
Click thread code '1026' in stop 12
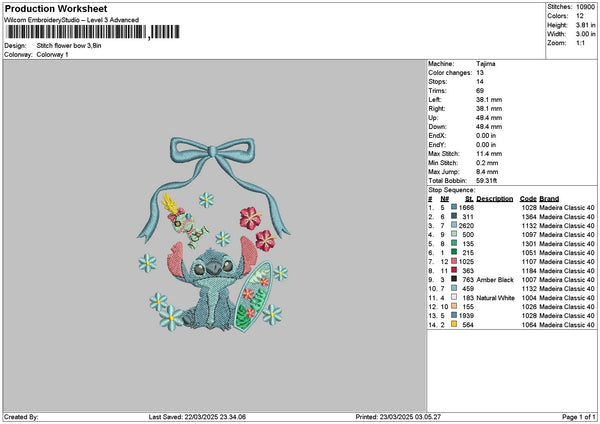[529, 307]
